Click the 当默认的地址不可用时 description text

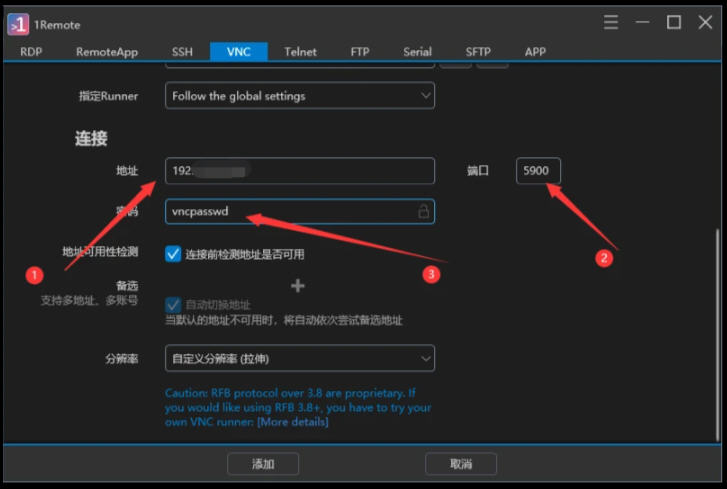click(284, 320)
